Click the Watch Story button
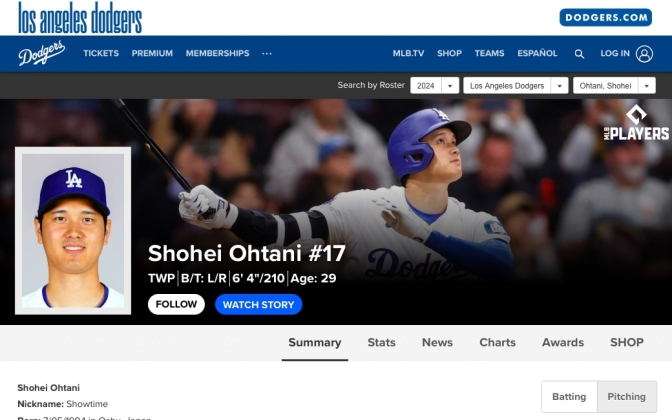The width and height of the screenshot is (672, 420). pos(258,304)
